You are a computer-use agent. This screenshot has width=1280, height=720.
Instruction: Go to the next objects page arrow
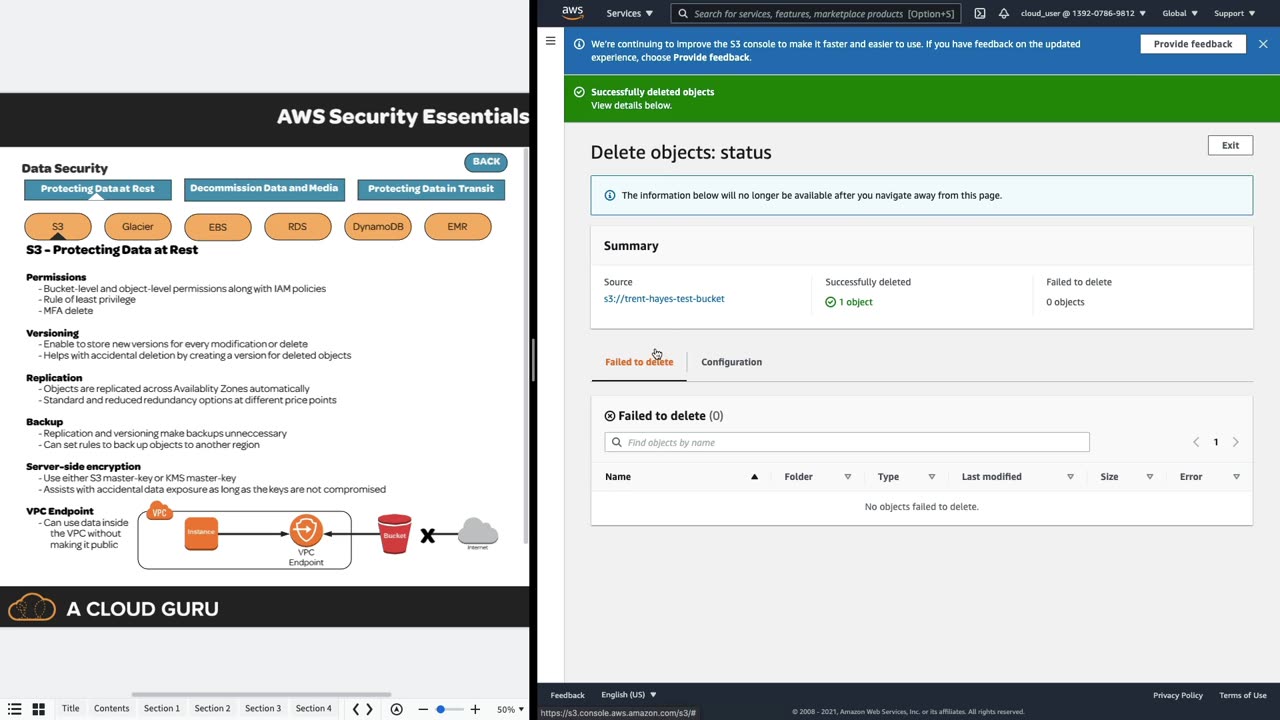[1236, 442]
